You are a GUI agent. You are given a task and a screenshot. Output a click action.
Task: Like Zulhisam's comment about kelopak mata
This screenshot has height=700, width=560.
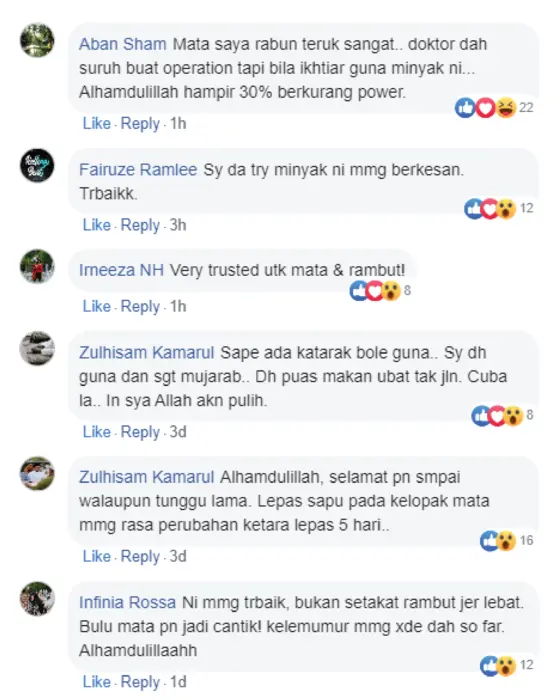coord(96,556)
